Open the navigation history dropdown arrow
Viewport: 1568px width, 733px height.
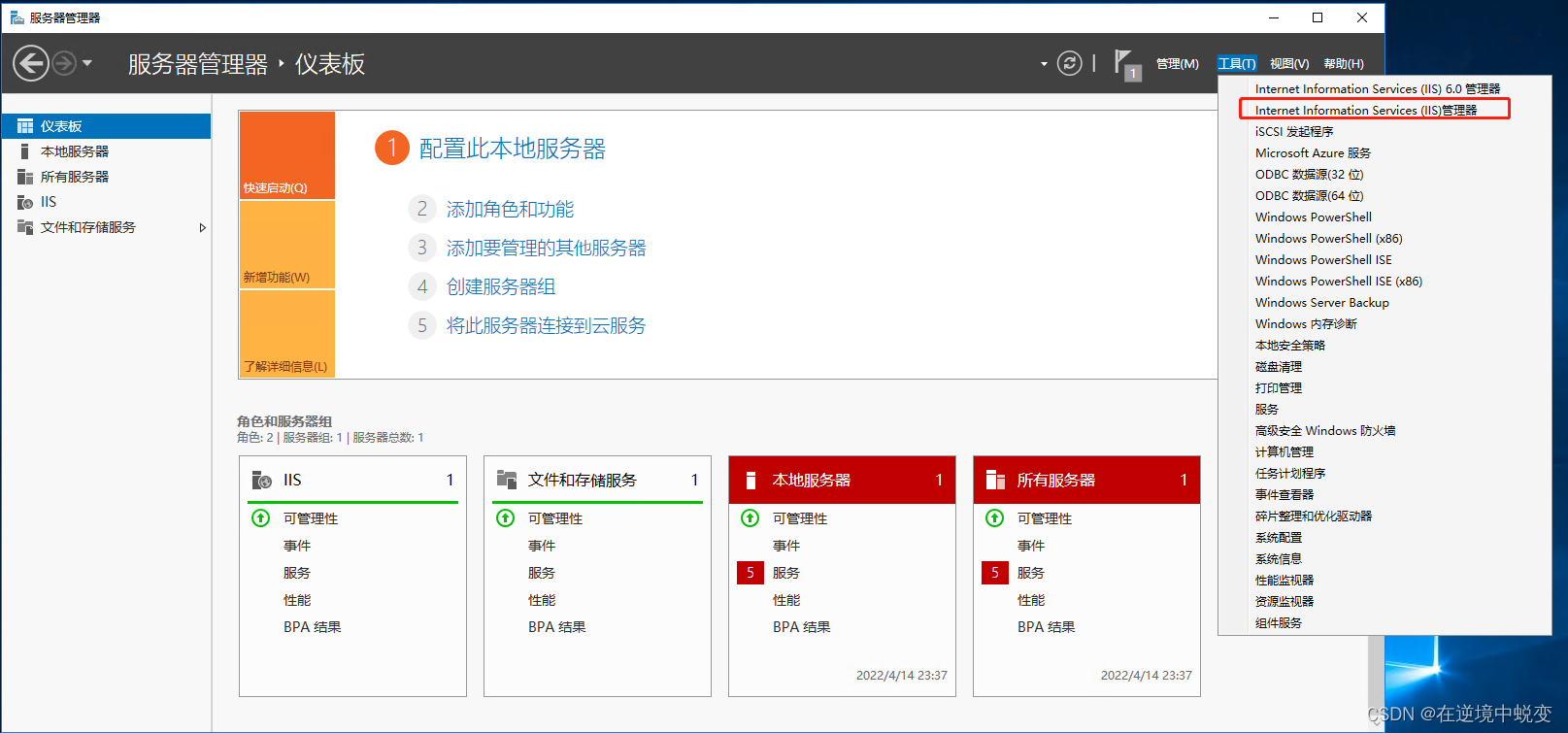(87, 64)
